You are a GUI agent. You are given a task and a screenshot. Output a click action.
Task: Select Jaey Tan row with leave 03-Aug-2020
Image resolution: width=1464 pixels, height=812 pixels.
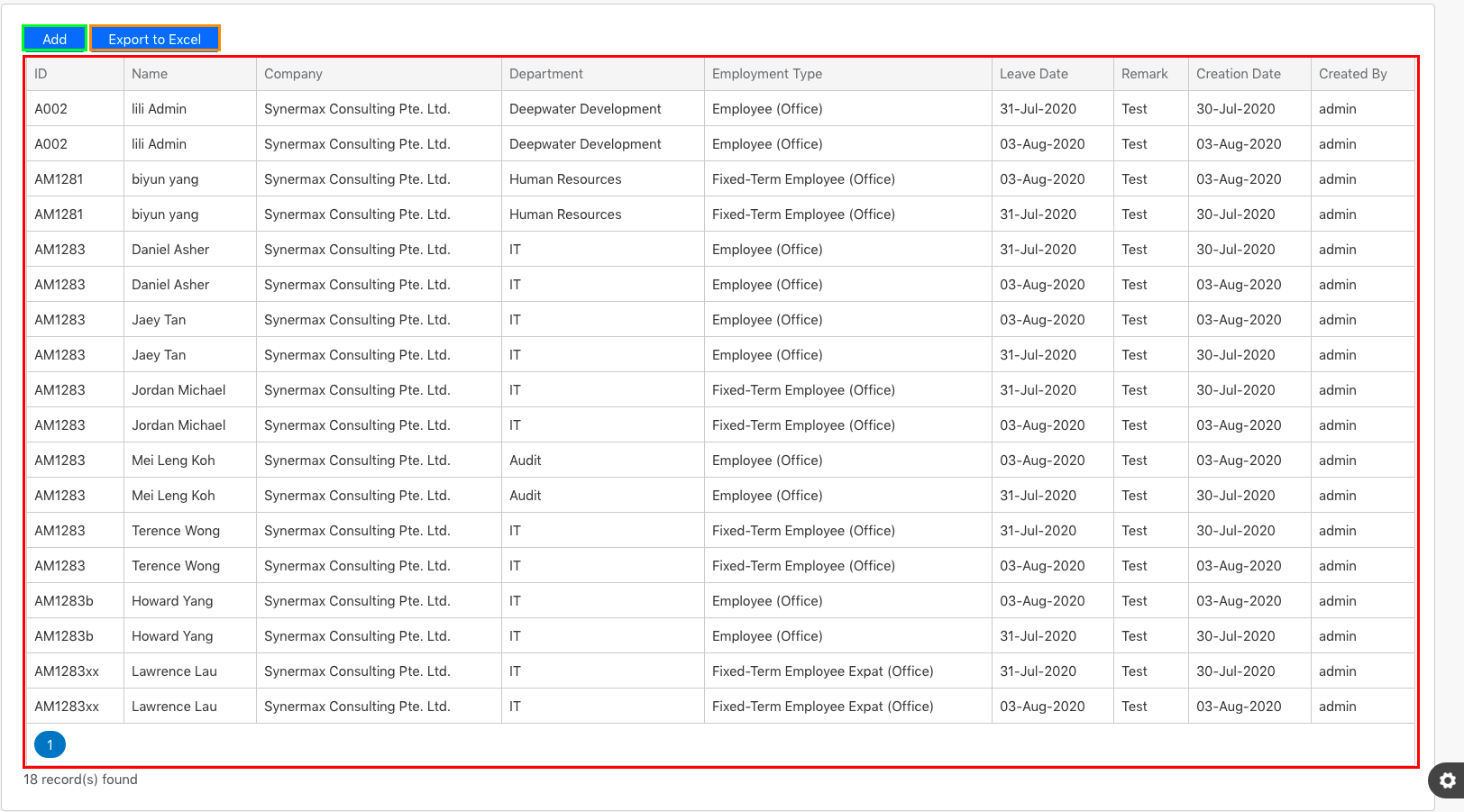pos(720,320)
